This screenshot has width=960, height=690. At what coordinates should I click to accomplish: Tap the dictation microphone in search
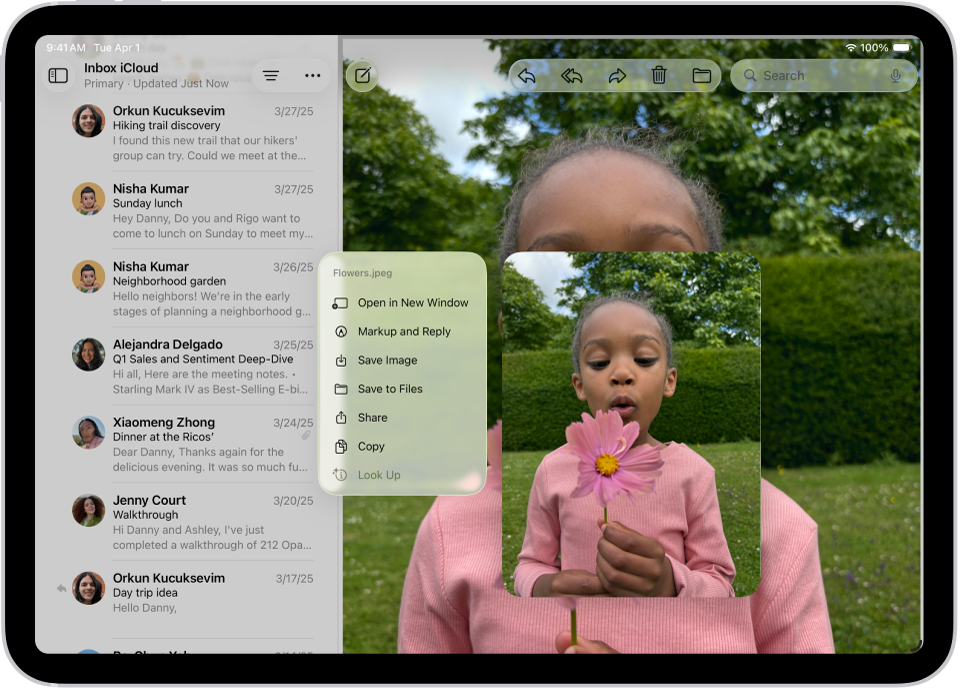[895, 76]
